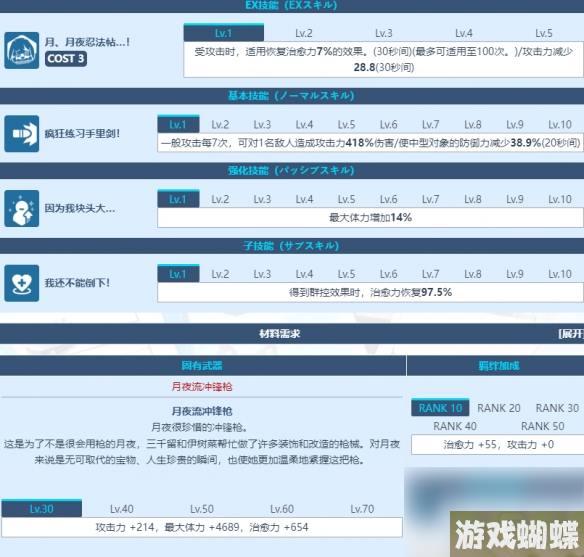Show Lv.4 of 因为我块头大 passive skill
584x557 pixels.
pyautogui.click(x=304, y=199)
